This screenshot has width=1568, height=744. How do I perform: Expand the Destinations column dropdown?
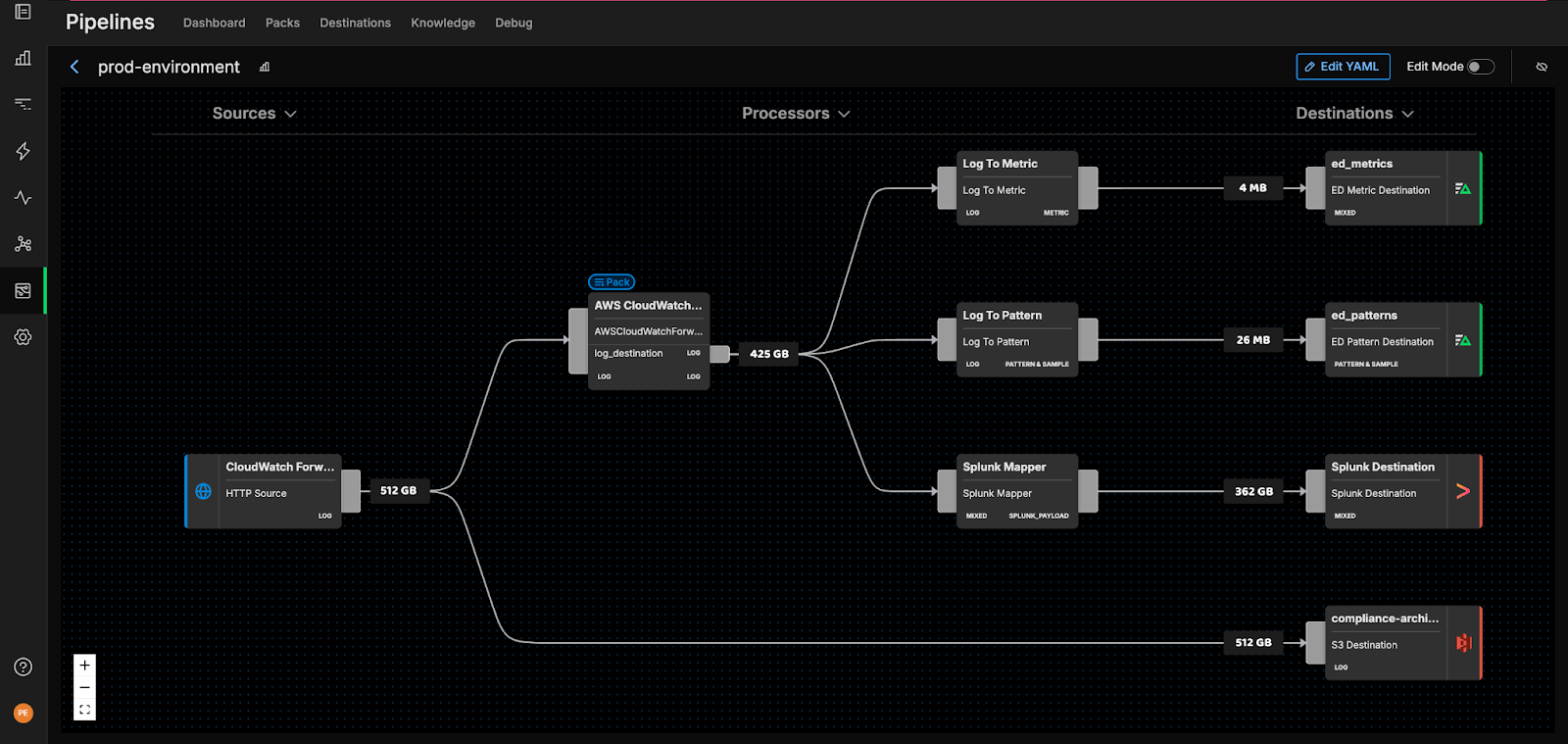click(x=1353, y=114)
